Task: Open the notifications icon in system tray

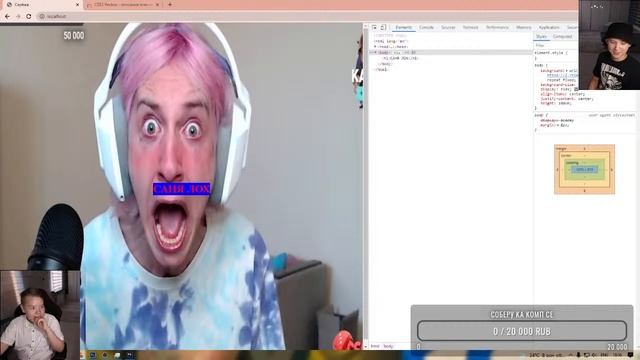Action: [631, 355]
